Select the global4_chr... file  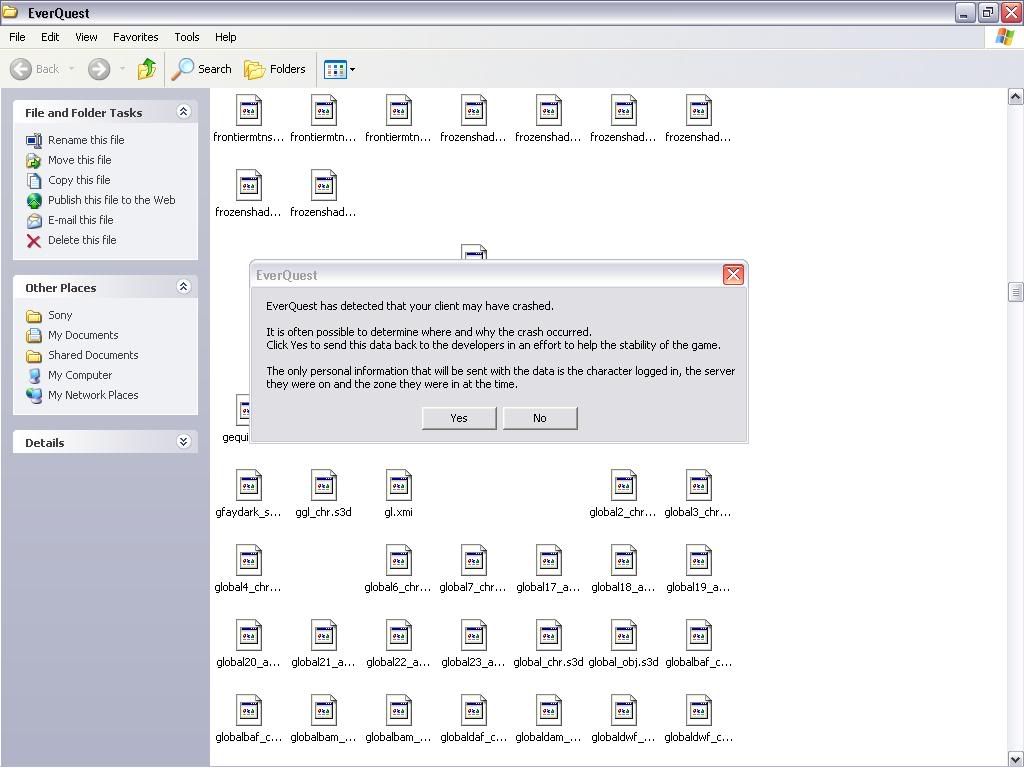[x=248, y=569]
